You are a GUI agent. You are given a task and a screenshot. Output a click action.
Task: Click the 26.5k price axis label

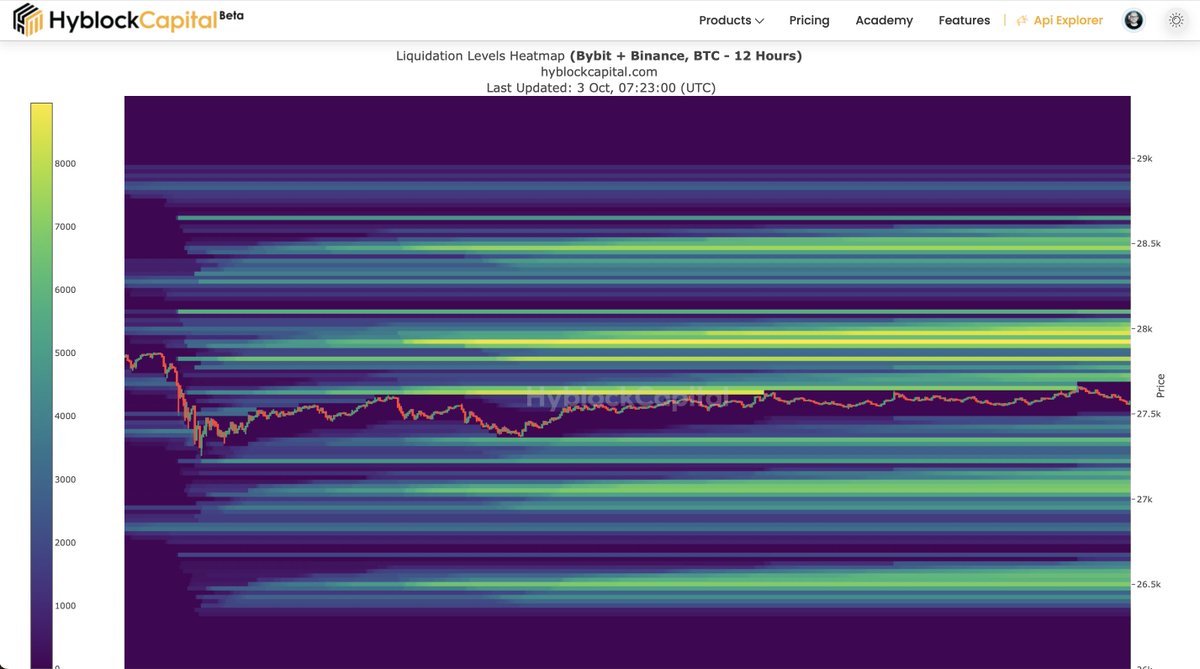tap(1149, 585)
